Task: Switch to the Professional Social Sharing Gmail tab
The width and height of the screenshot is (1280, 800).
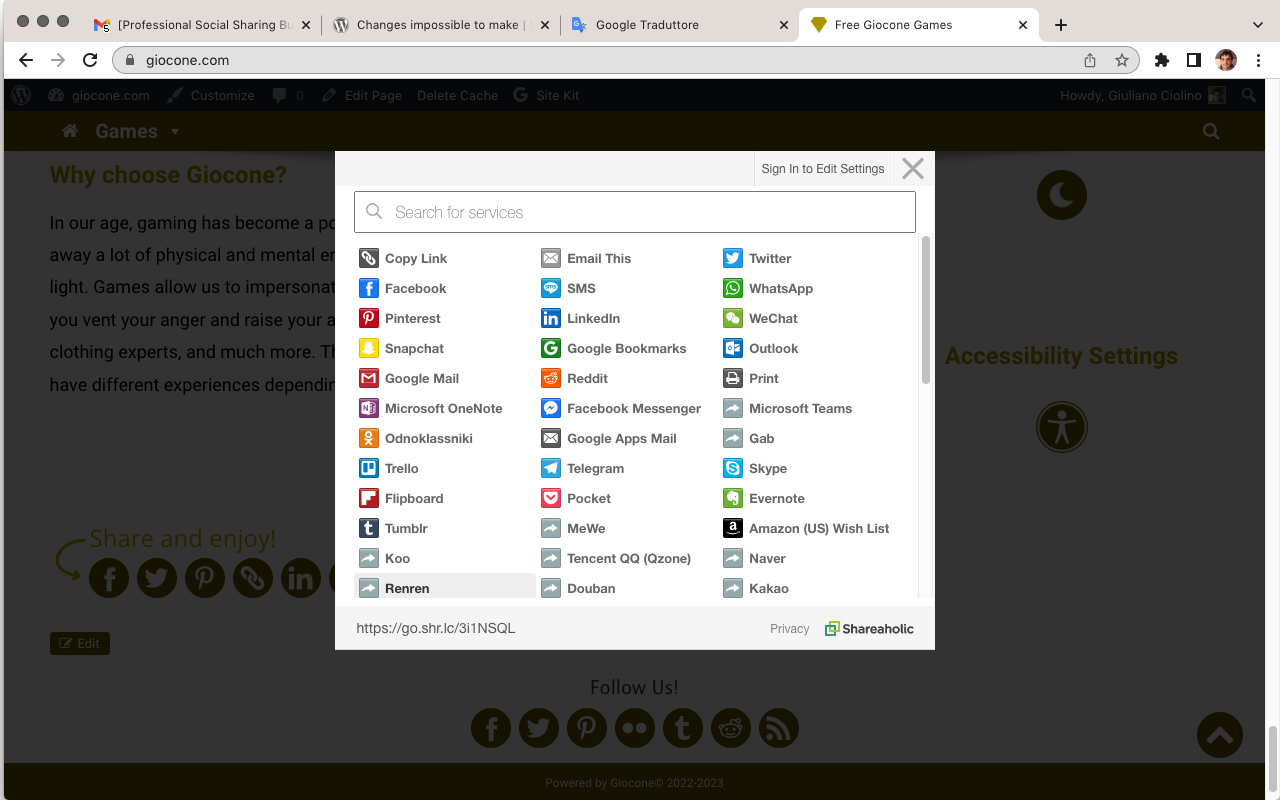Action: coord(201,25)
